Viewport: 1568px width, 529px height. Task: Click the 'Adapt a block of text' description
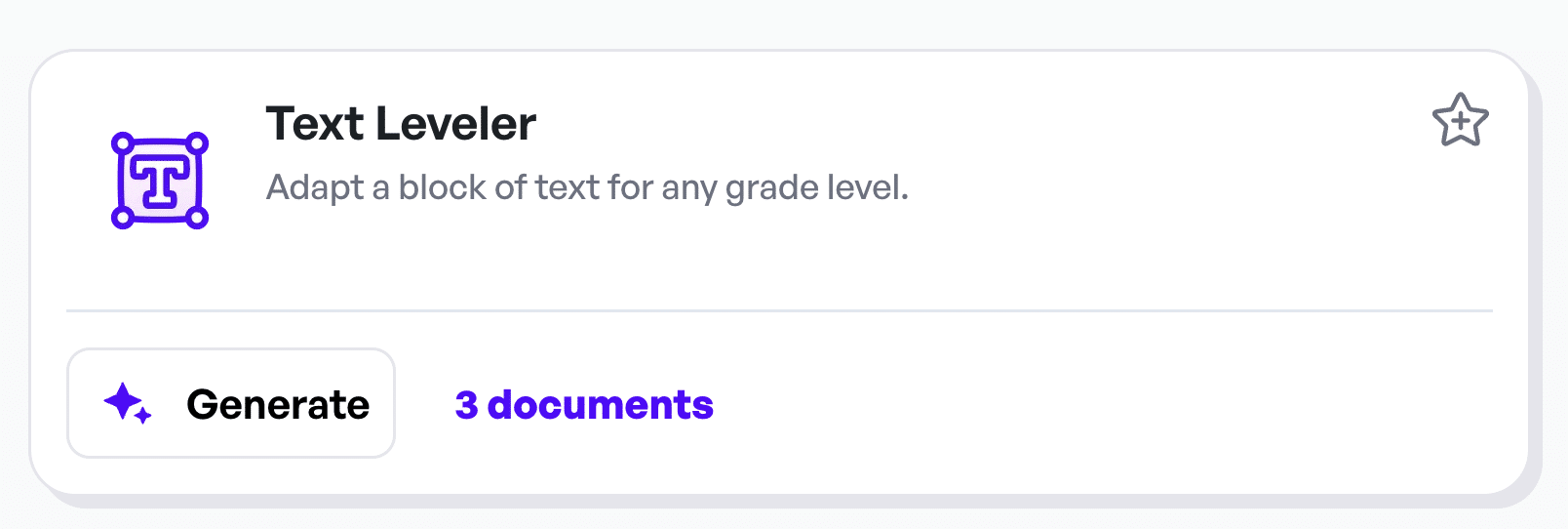tap(587, 187)
